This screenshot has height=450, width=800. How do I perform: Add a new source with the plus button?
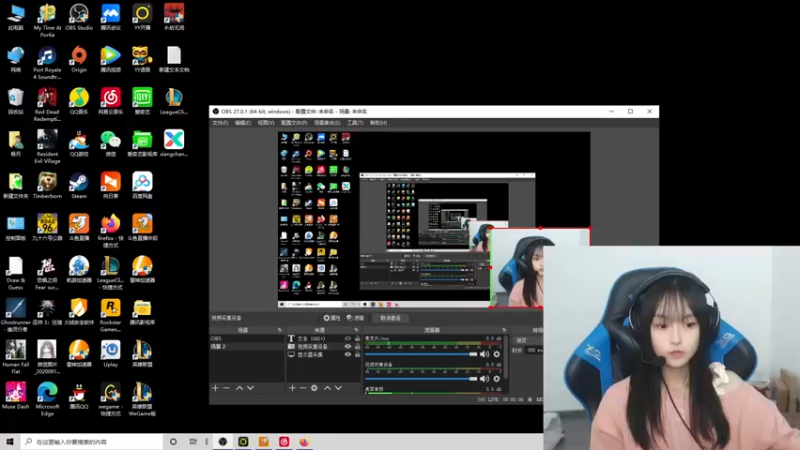pos(292,388)
